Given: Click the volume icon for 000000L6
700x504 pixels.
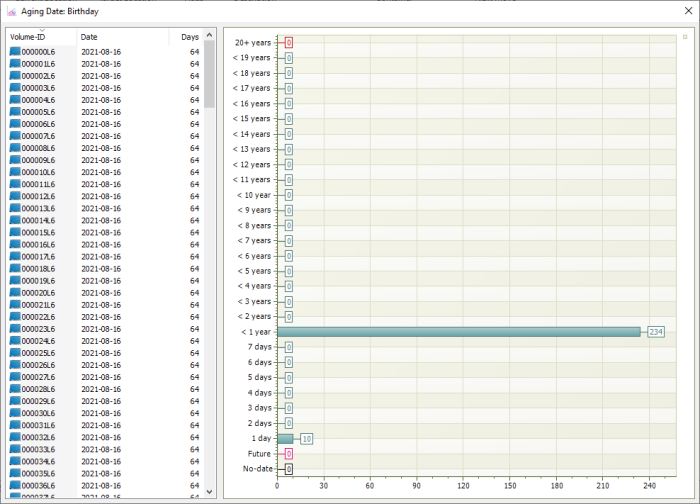Looking at the screenshot, I should [15, 52].
